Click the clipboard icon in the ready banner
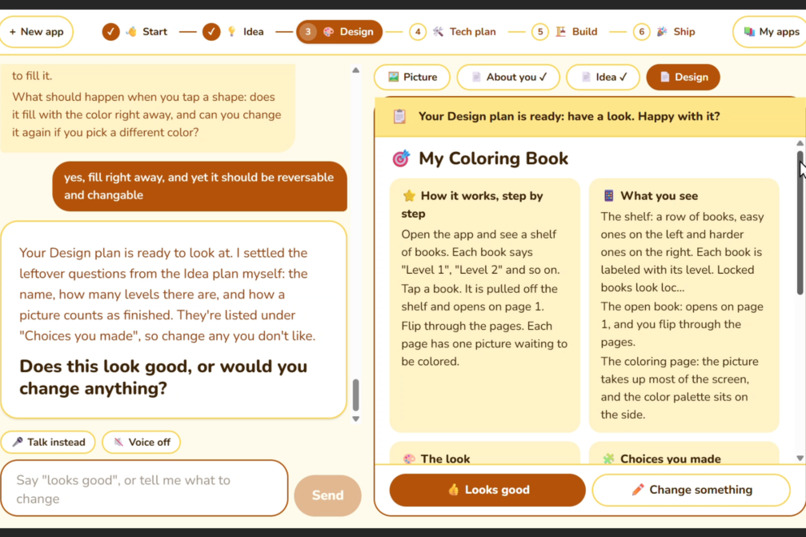Image resolution: width=806 pixels, height=537 pixels. pyautogui.click(x=399, y=117)
